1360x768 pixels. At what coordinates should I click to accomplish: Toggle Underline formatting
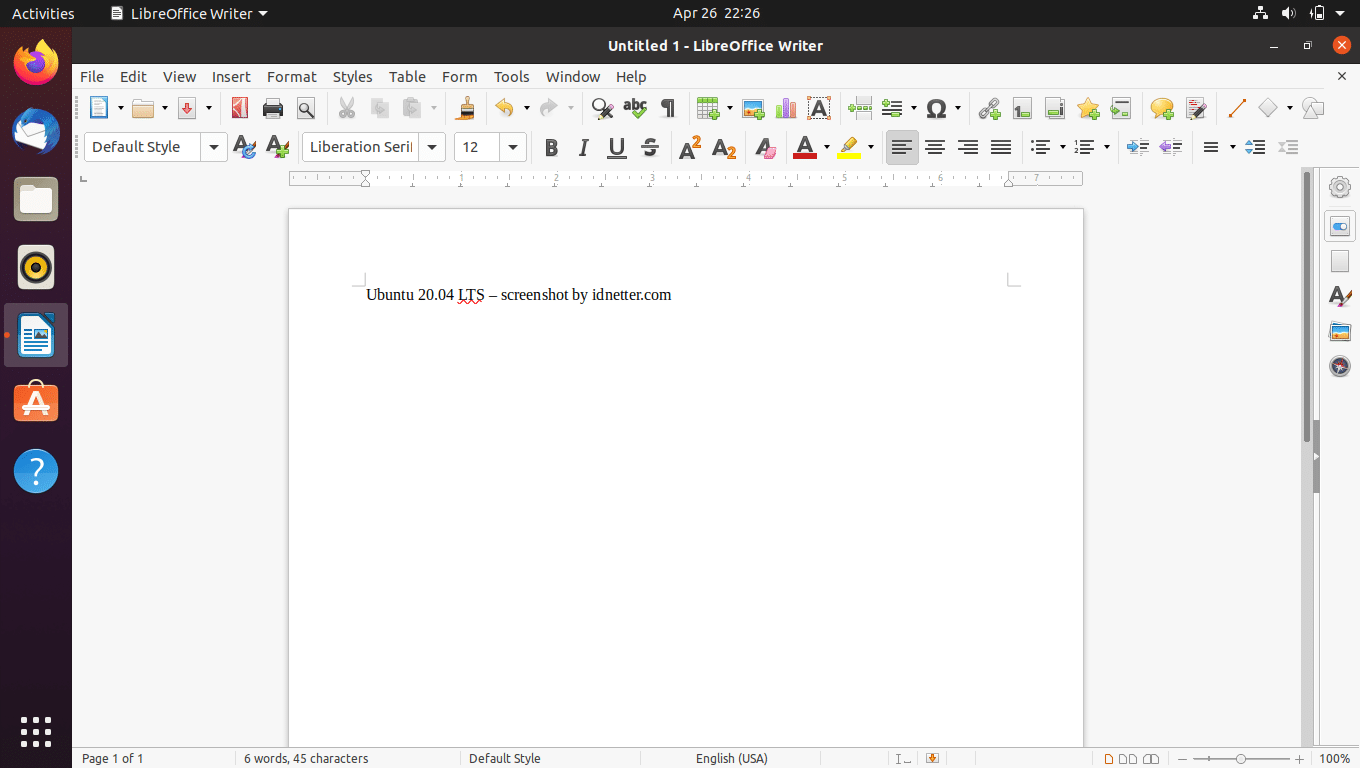click(x=617, y=148)
